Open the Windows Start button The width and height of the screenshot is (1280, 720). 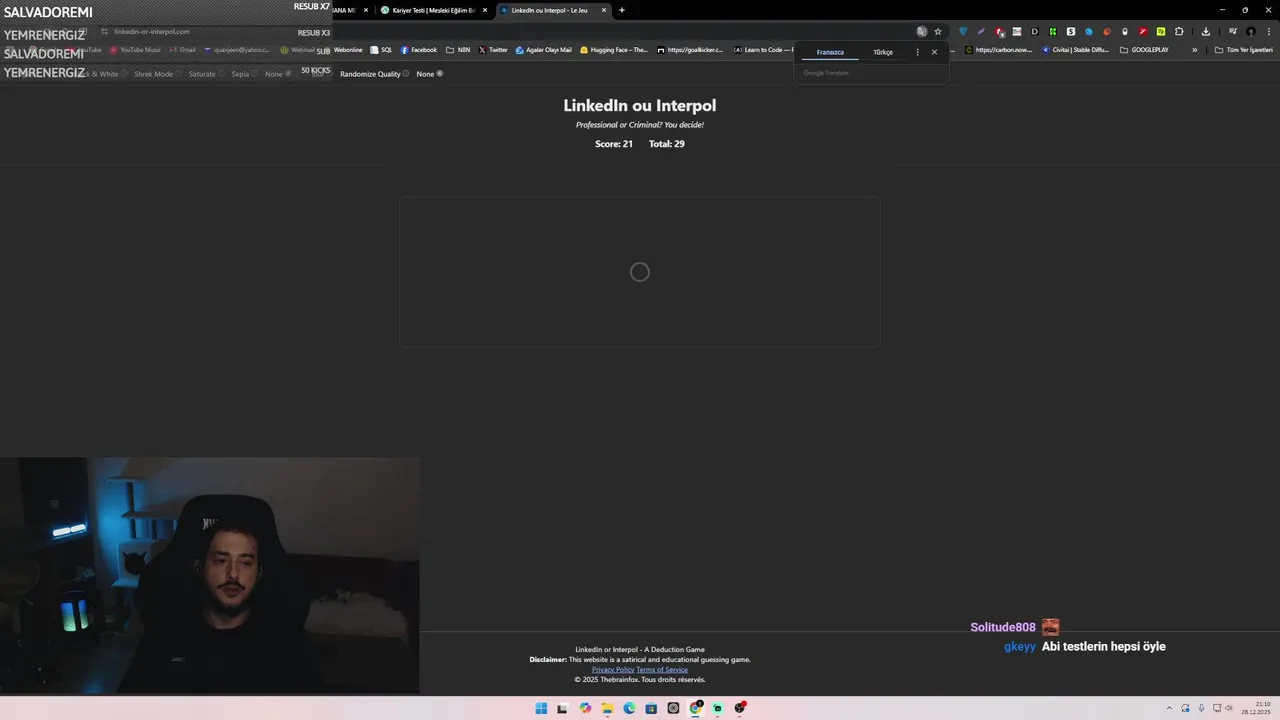[541, 708]
